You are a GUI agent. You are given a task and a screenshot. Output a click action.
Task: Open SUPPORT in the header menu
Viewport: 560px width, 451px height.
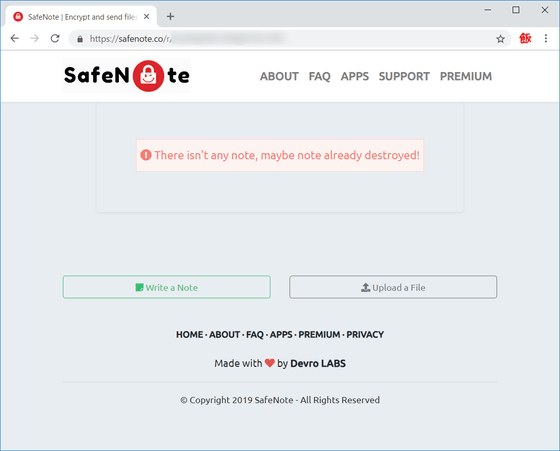tap(404, 76)
